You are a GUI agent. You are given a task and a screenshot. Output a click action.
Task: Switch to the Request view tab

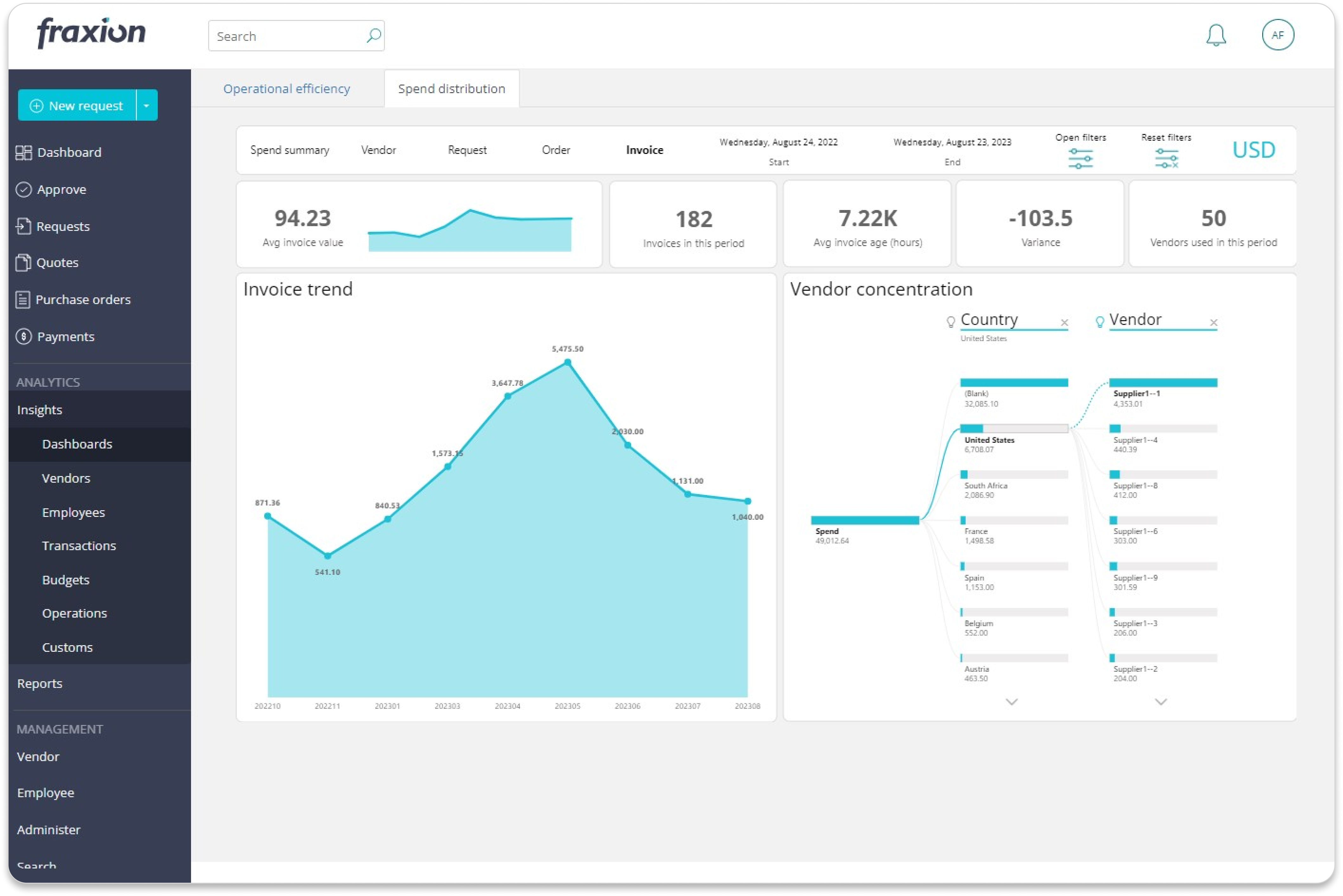467,150
